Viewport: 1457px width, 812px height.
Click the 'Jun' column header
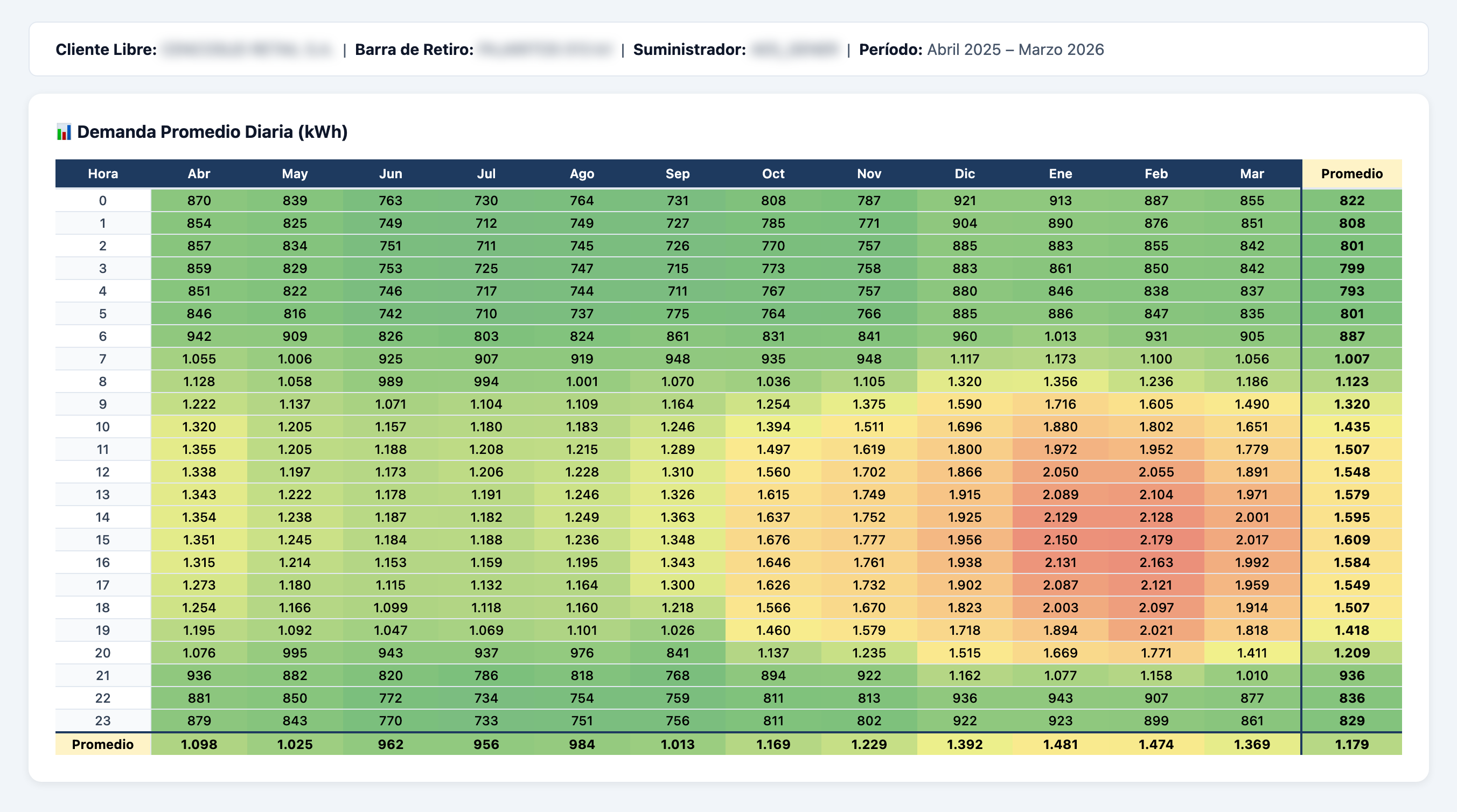click(x=391, y=173)
